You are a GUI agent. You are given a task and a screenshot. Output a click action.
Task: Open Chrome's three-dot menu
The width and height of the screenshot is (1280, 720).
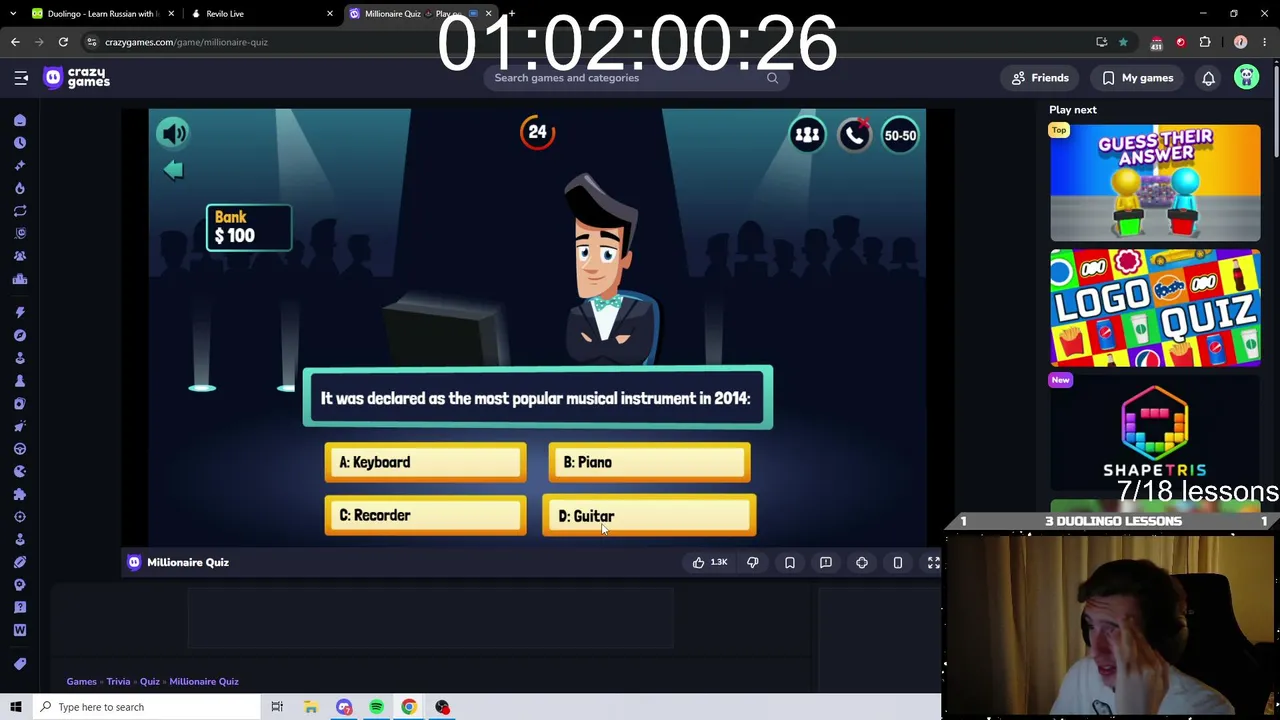(1265, 42)
